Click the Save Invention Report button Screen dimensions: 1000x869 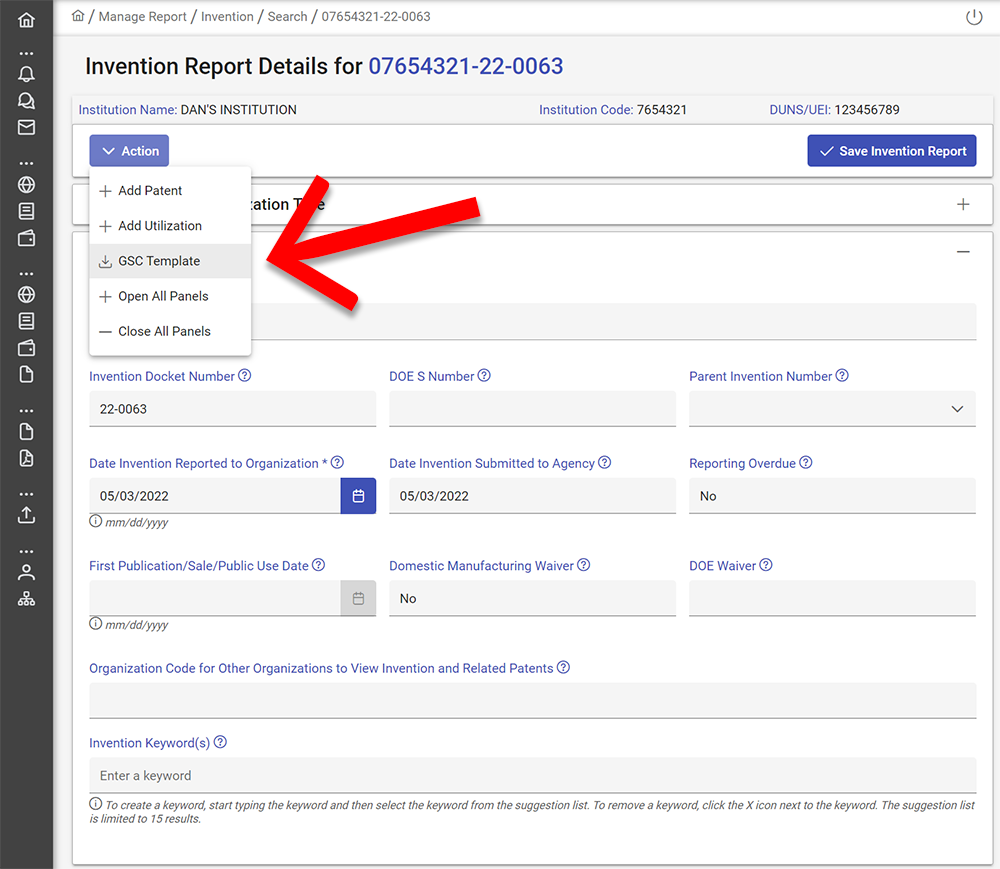point(891,151)
